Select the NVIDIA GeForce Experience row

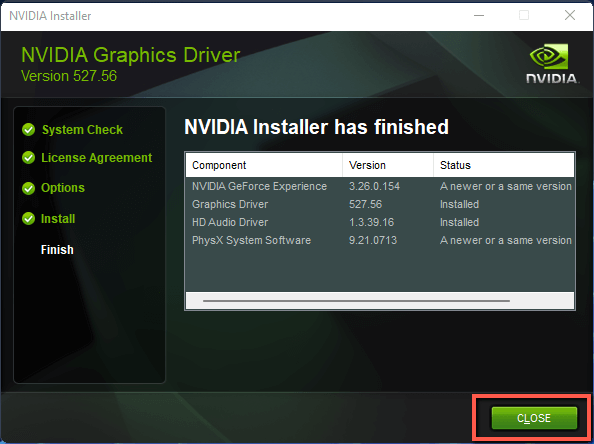pyautogui.click(x=380, y=186)
